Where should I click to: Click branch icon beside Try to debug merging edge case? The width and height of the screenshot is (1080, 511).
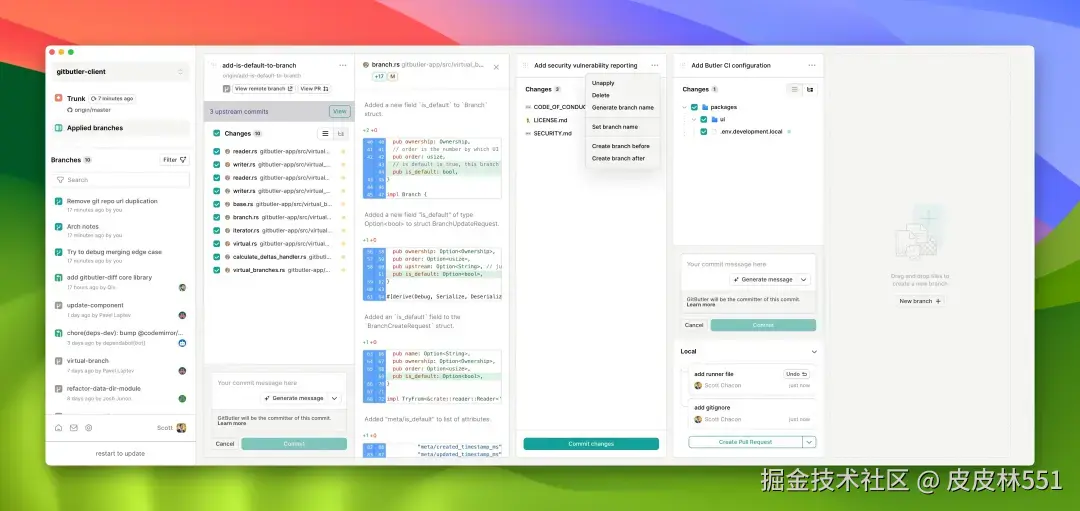tap(59, 252)
